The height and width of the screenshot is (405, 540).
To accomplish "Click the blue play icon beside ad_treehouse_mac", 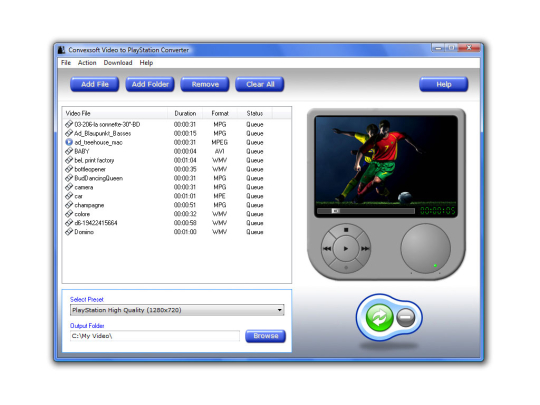I will pos(69,142).
